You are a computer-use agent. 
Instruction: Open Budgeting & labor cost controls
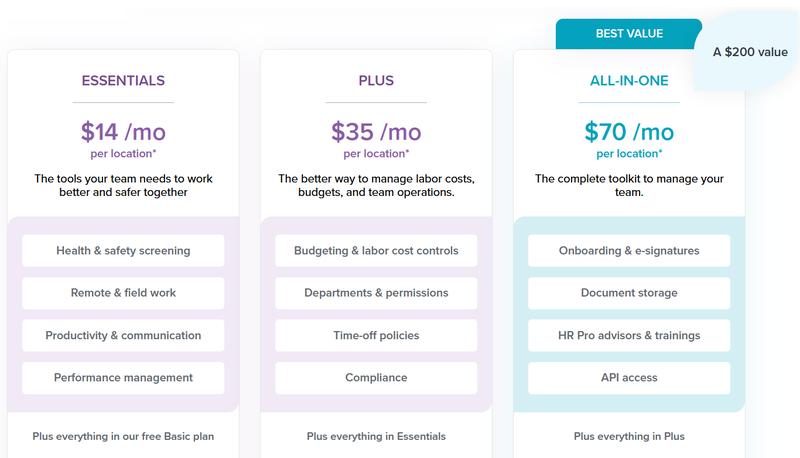pyautogui.click(x=376, y=250)
